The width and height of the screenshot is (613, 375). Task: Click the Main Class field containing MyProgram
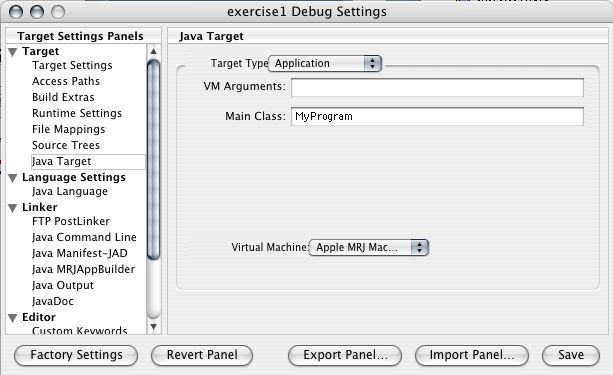point(437,117)
